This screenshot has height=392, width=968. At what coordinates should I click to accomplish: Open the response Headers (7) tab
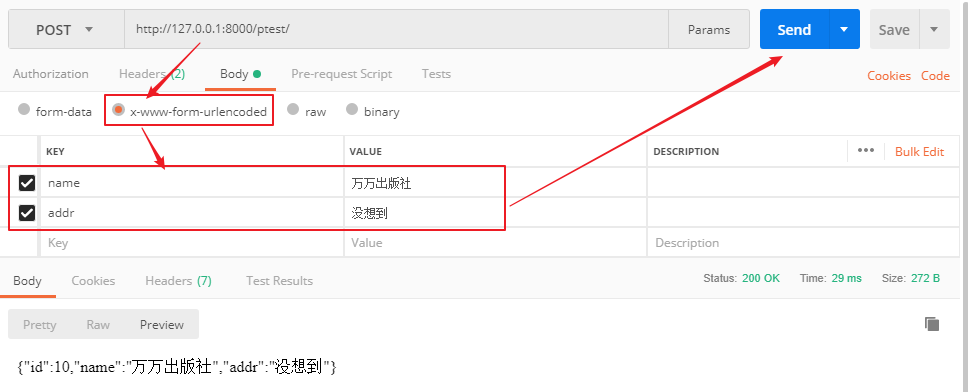[178, 281]
